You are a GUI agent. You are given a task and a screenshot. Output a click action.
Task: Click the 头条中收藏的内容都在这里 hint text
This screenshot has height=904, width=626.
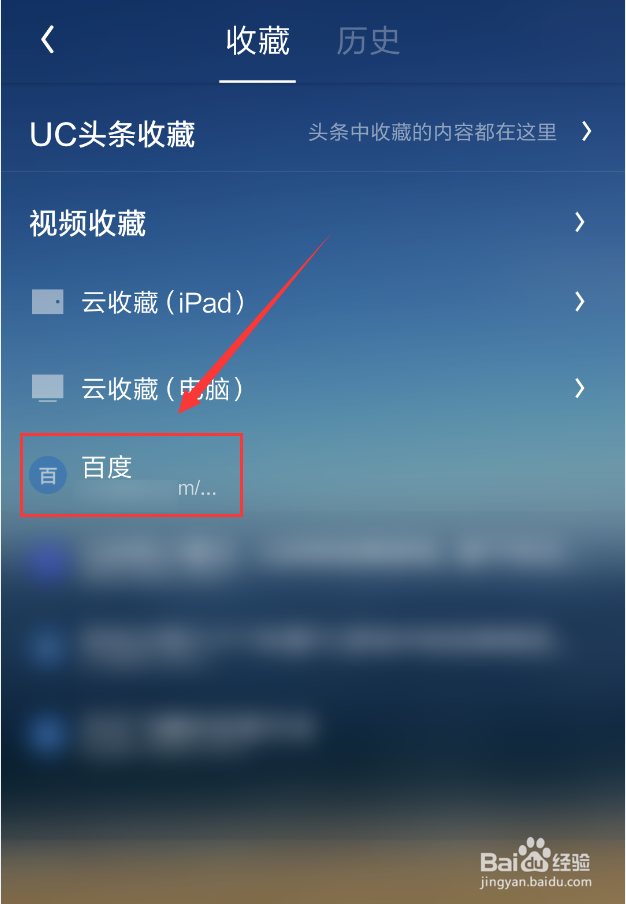(x=432, y=132)
